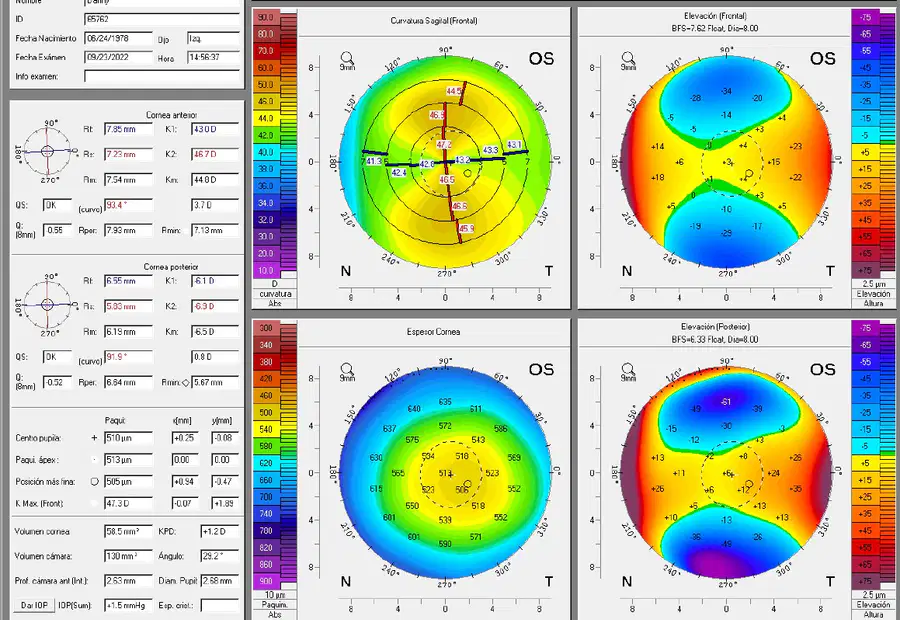Viewport: 900px width, 620px height.
Task: Click the circle symbol beside Posición más fina
Action: tap(95, 482)
